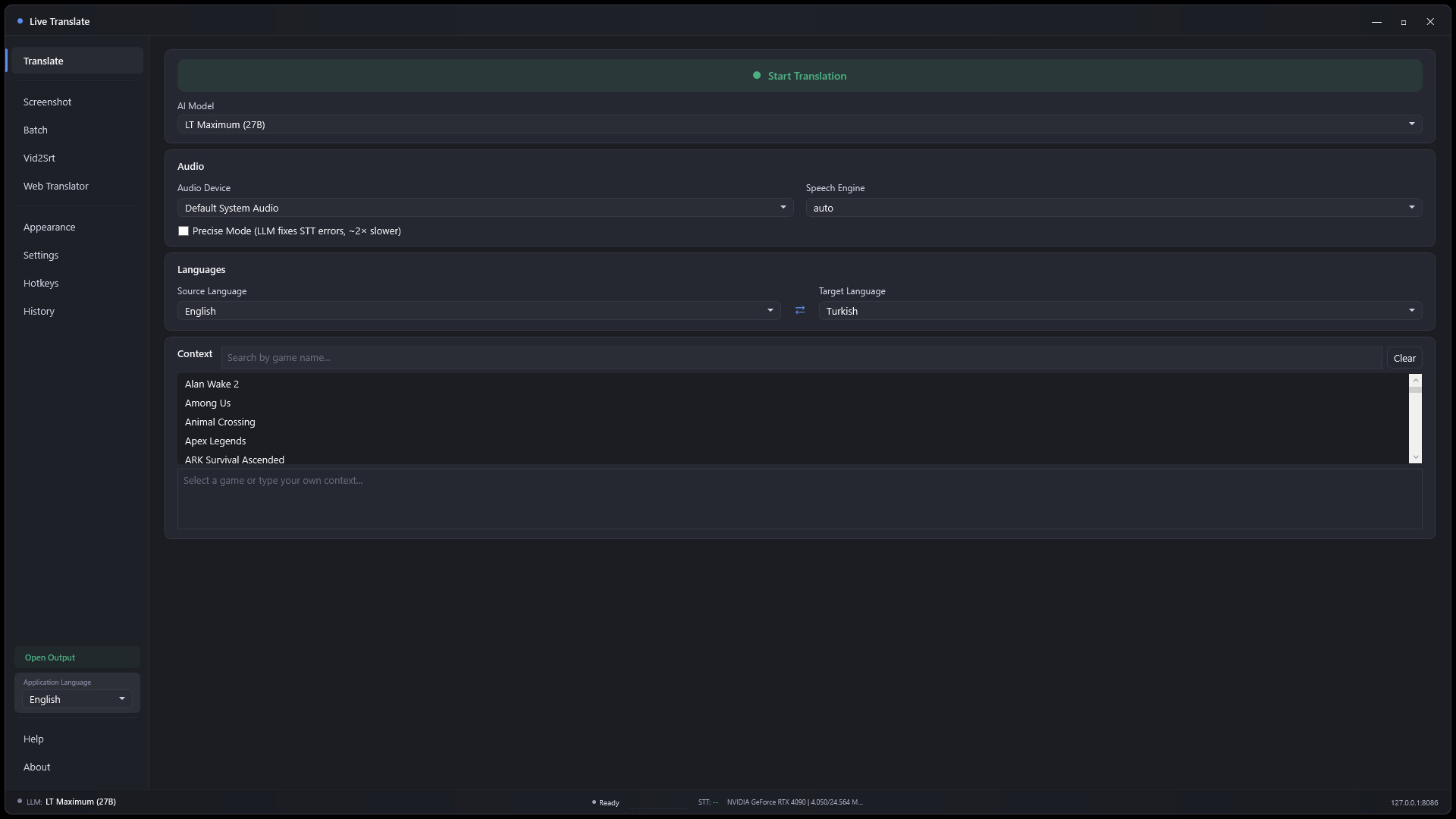This screenshot has height=819, width=1456.
Task: Open Appearance options
Action: [77, 227]
